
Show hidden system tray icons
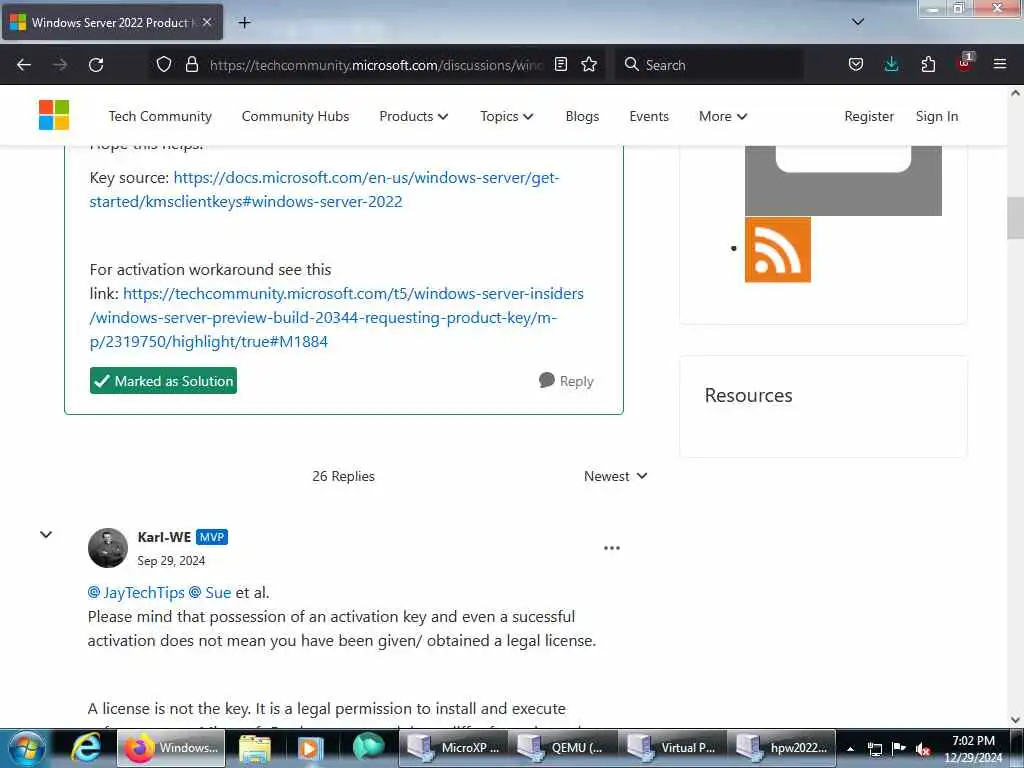pos(850,749)
